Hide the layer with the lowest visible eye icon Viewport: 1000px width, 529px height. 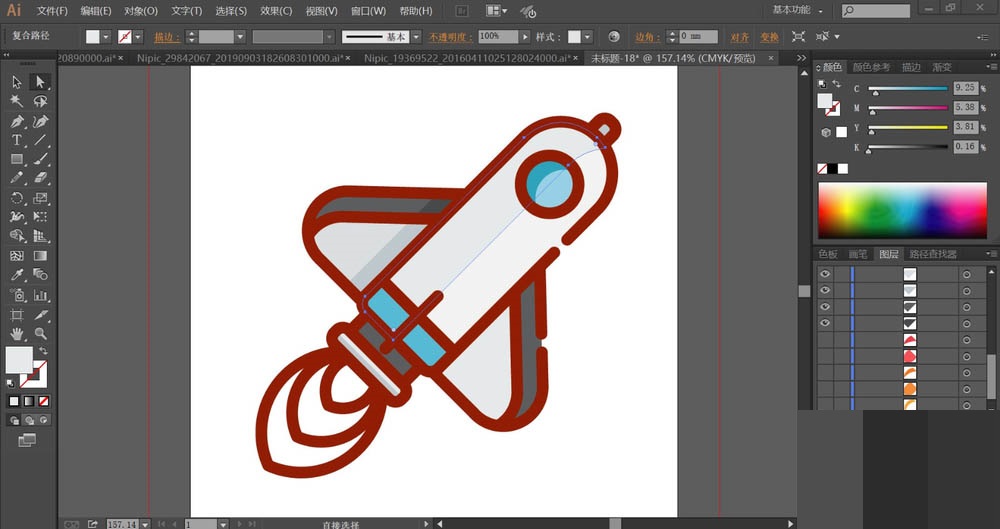[825, 323]
